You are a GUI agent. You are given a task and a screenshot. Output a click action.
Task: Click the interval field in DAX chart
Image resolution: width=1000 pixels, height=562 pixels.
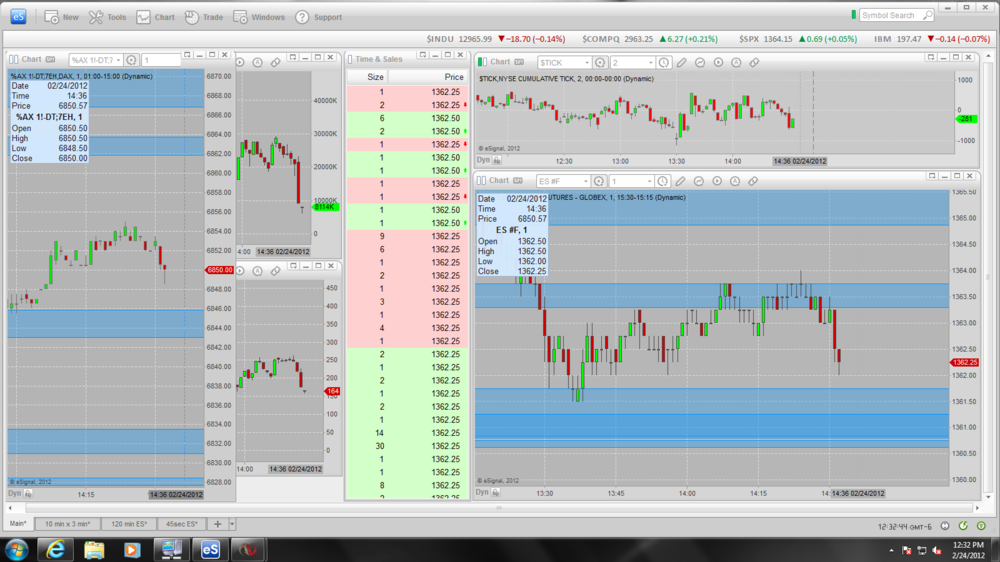coord(161,60)
